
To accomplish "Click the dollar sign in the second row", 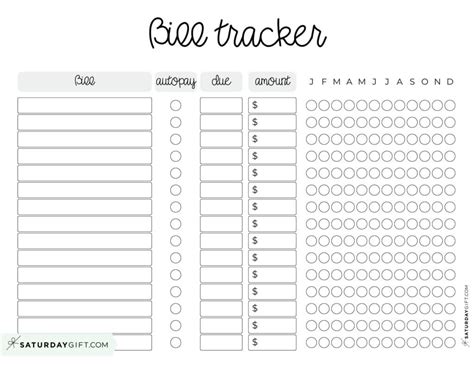I will point(255,122).
